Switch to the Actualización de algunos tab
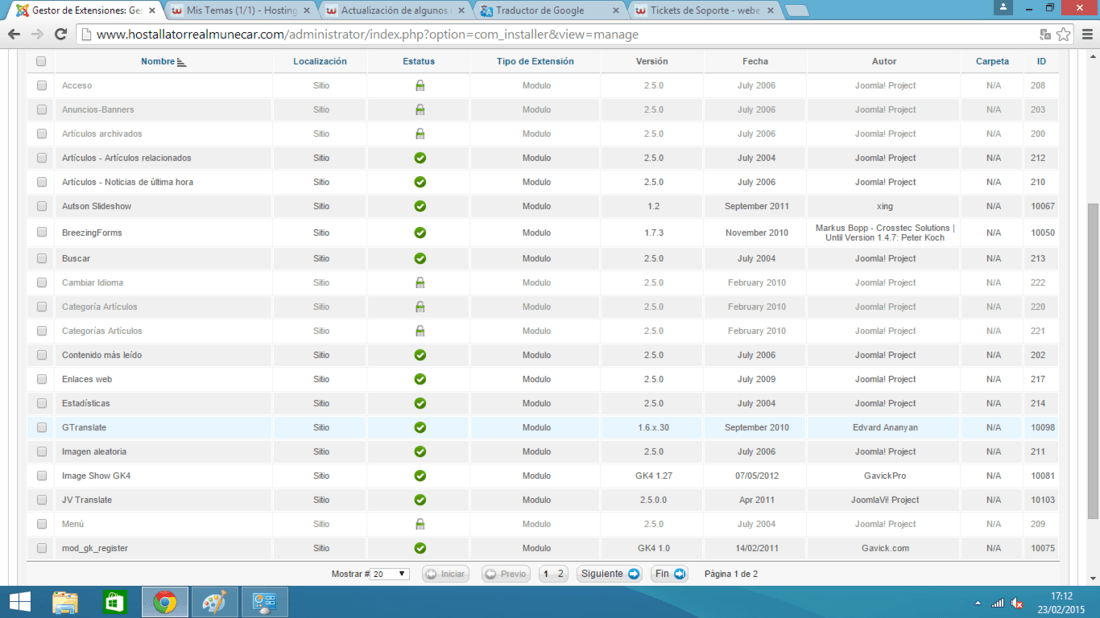This screenshot has height=618, width=1100. click(x=394, y=11)
